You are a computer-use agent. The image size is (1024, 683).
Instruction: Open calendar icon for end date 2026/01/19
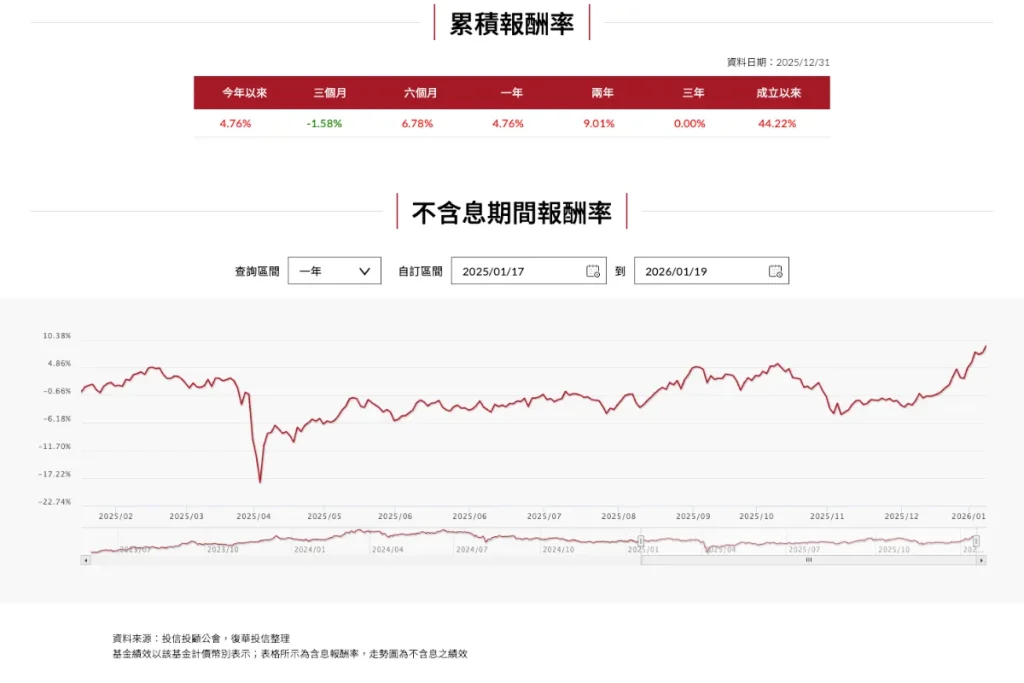775,271
